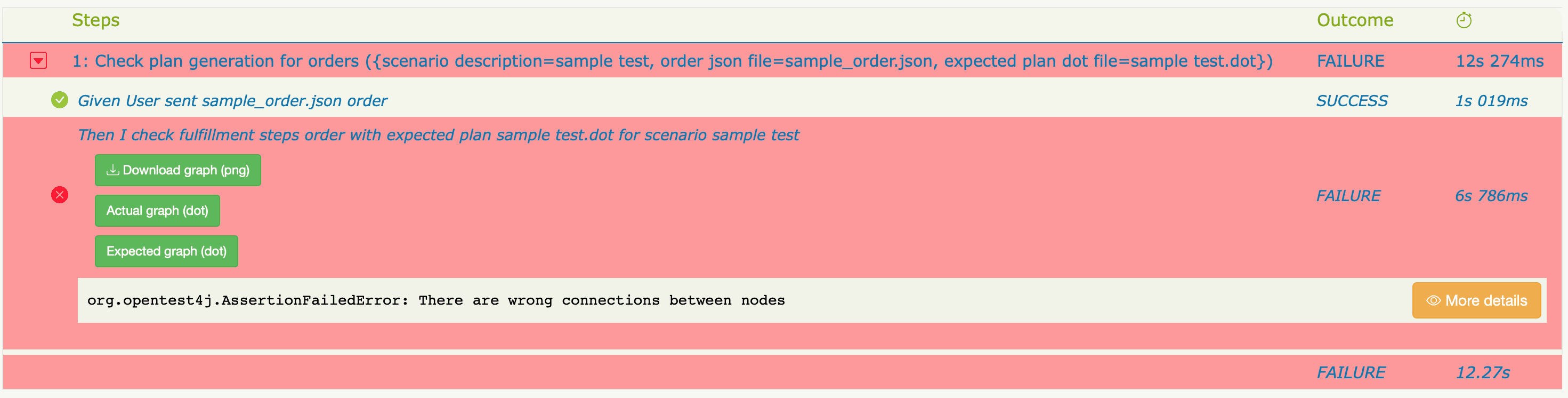Viewport: 1568px width, 398px height.
Task: Click the SUCCESS outcome of the Given step
Action: 1351,100
